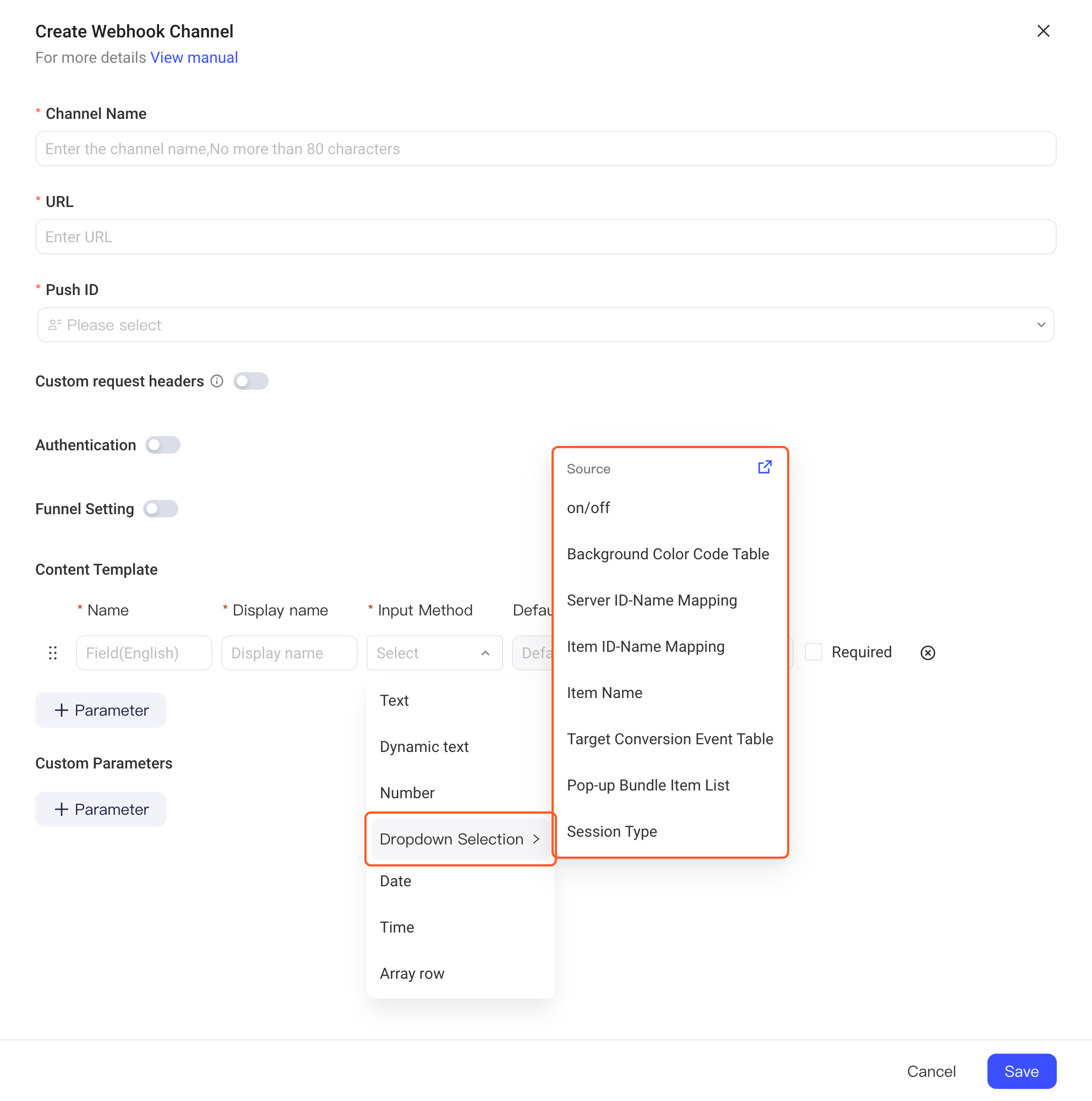Image resolution: width=1092 pixels, height=1101 pixels.
Task: Select Server ID-Name Mapping source
Action: click(x=670, y=600)
